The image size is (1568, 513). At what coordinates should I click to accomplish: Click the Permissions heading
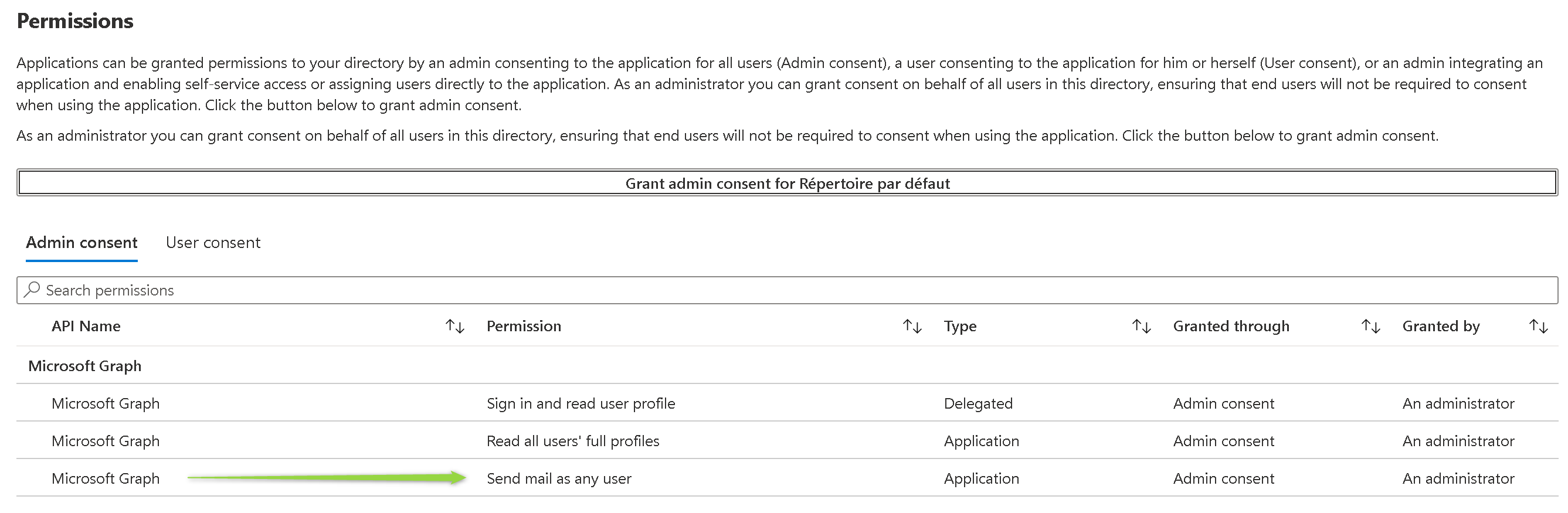click(75, 21)
